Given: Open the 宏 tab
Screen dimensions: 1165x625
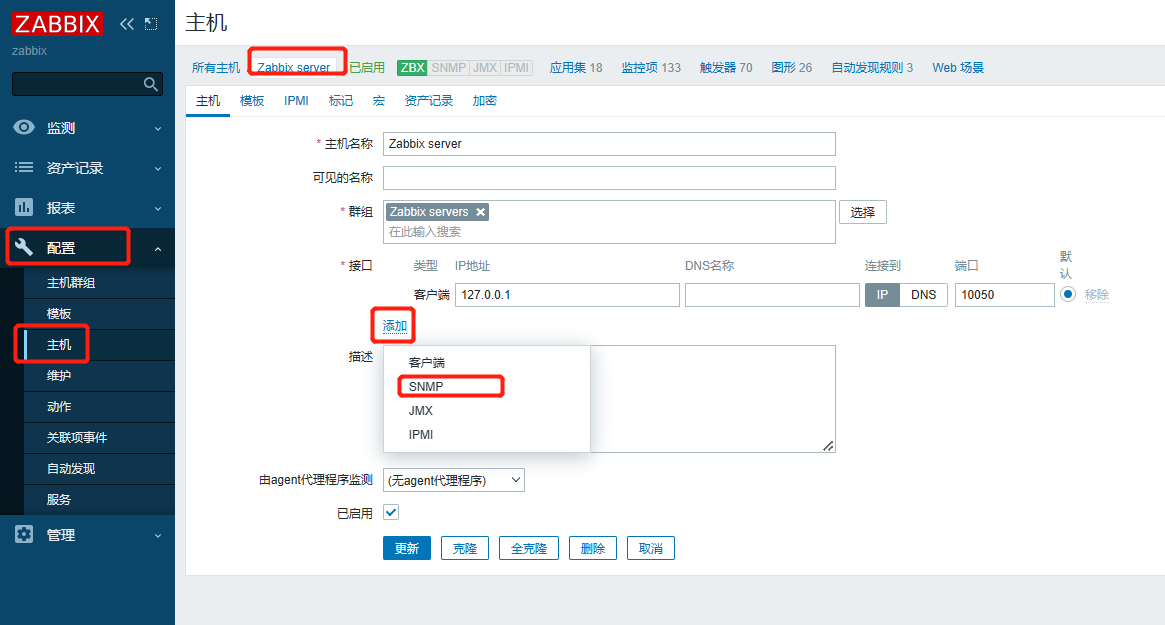Looking at the screenshot, I should (379, 100).
